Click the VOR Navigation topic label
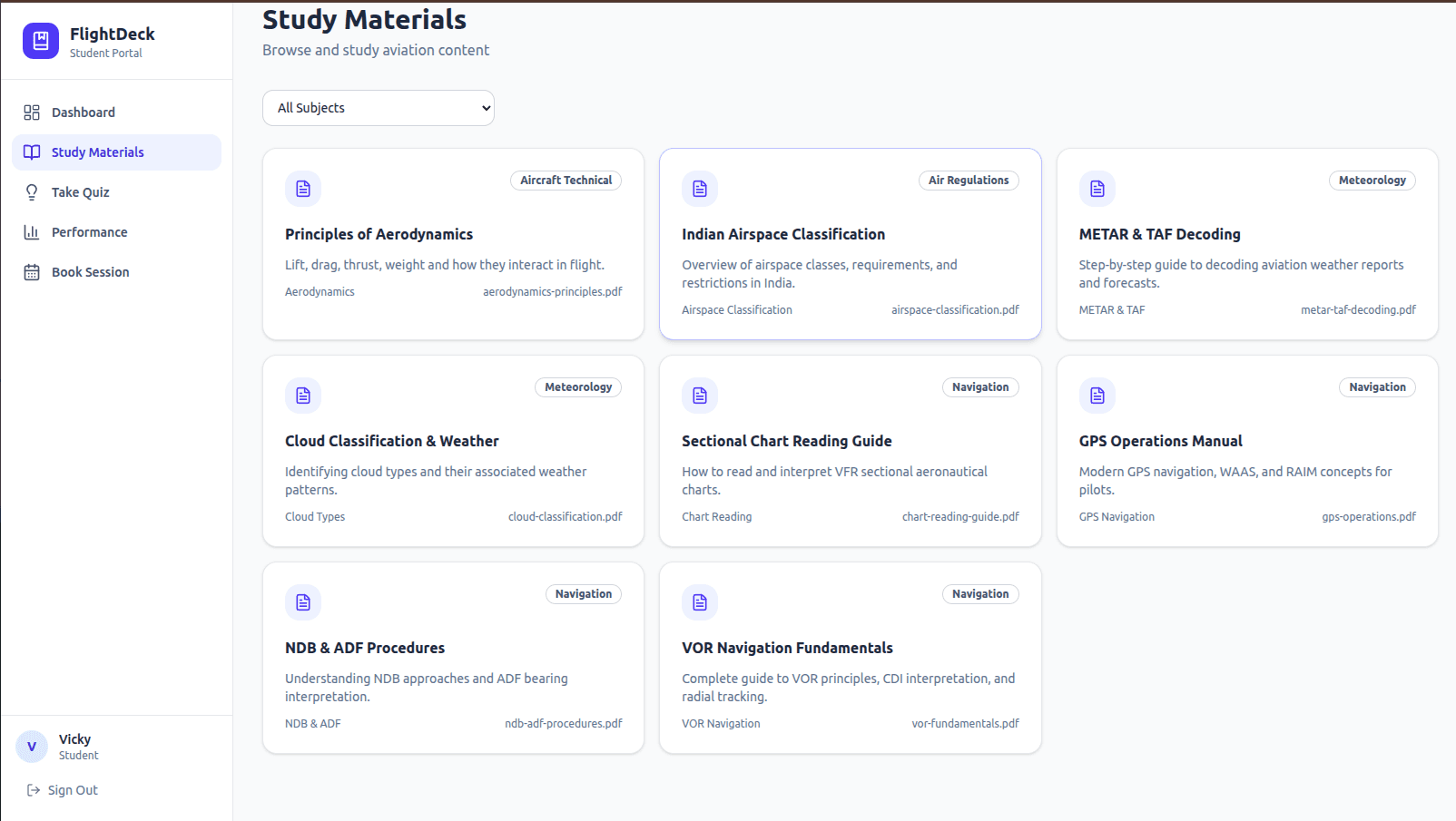The height and width of the screenshot is (821, 1456). click(721, 724)
